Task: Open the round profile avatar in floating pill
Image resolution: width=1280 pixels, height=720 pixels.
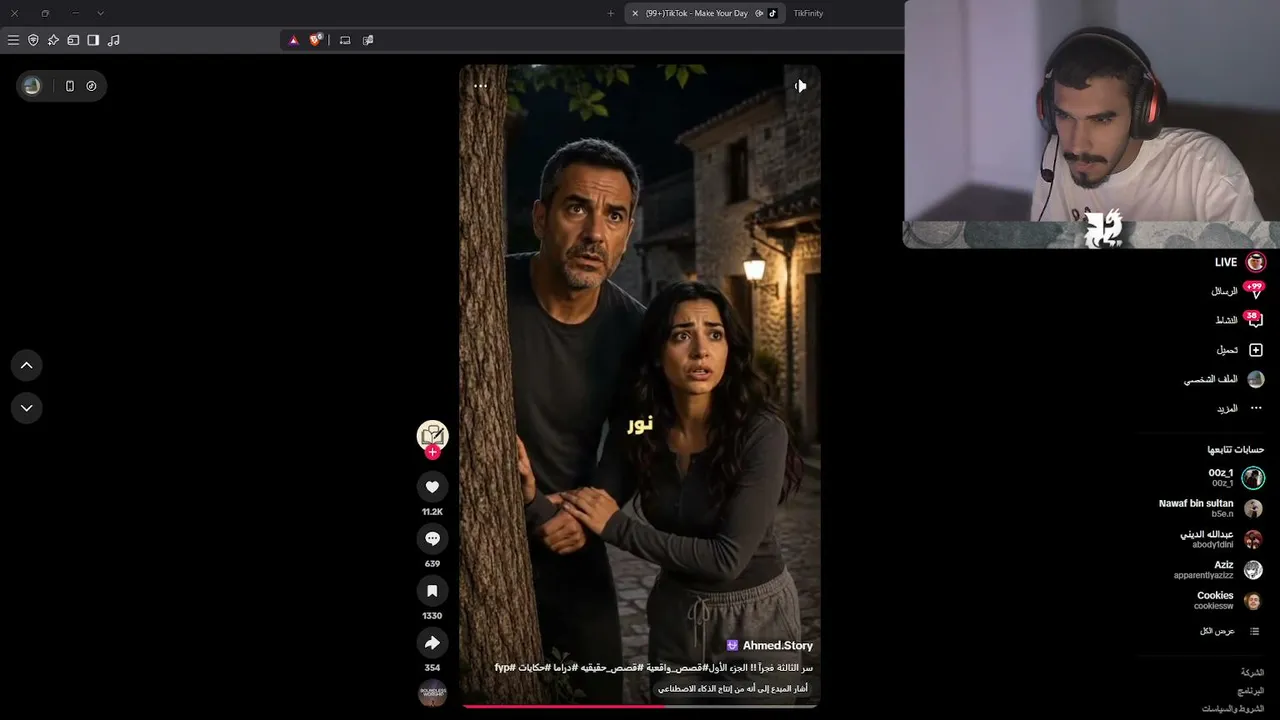Action: (33, 86)
